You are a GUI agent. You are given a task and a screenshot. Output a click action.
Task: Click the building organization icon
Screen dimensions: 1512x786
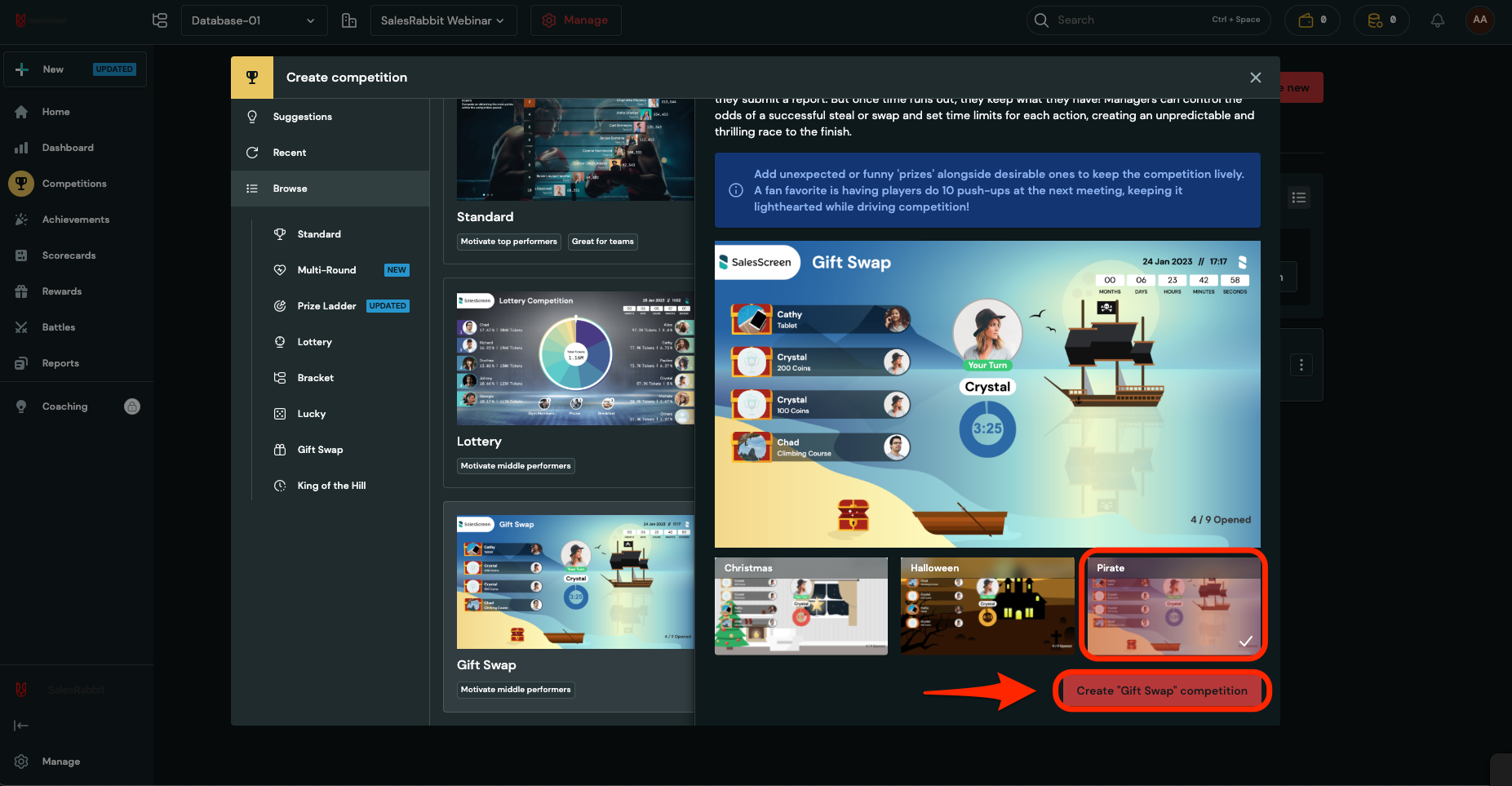tap(349, 20)
